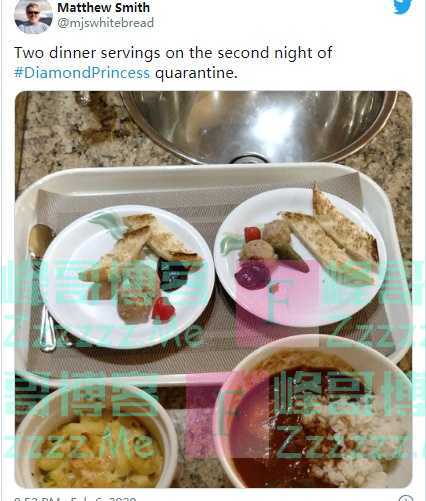The height and width of the screenshot is (501, 426).
Task: Click the spoon on the tray
Action: (42, 287)
